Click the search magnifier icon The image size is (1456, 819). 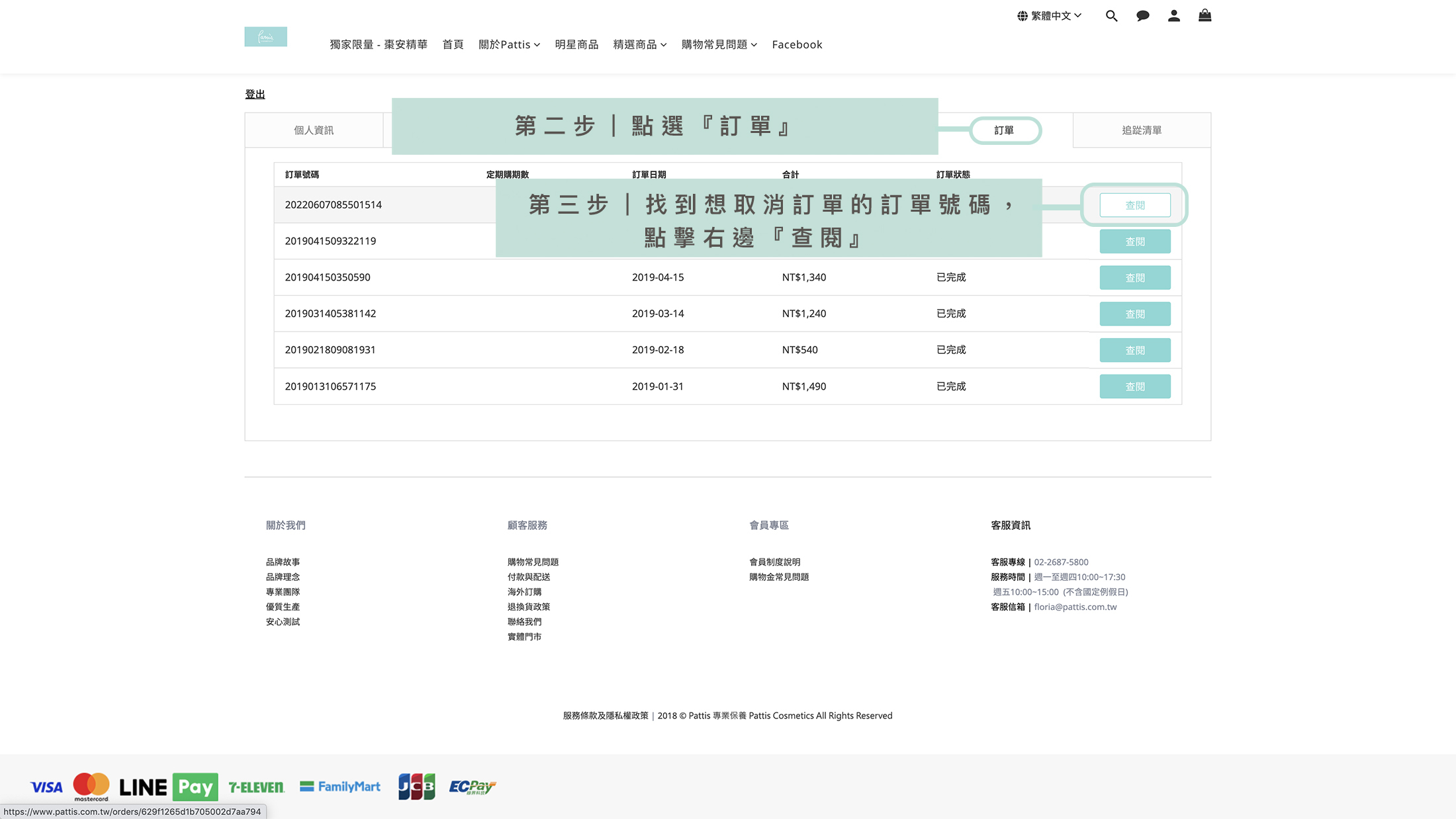(x=1111, y=16)
